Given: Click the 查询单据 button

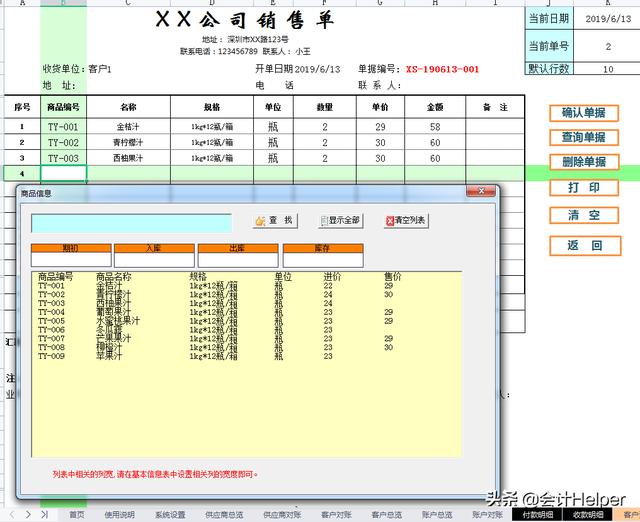Looking at the screenshot, I should tap(584, 138).
